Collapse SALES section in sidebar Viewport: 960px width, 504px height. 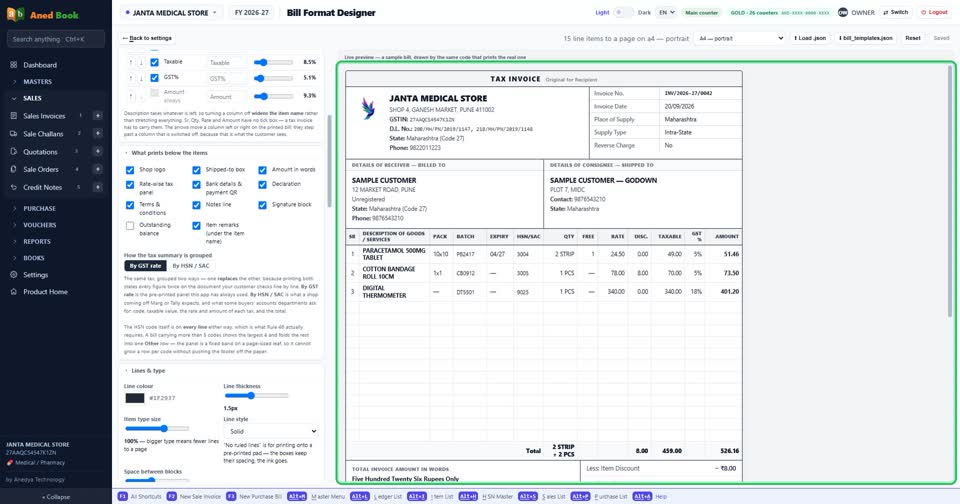click(32, 98)
